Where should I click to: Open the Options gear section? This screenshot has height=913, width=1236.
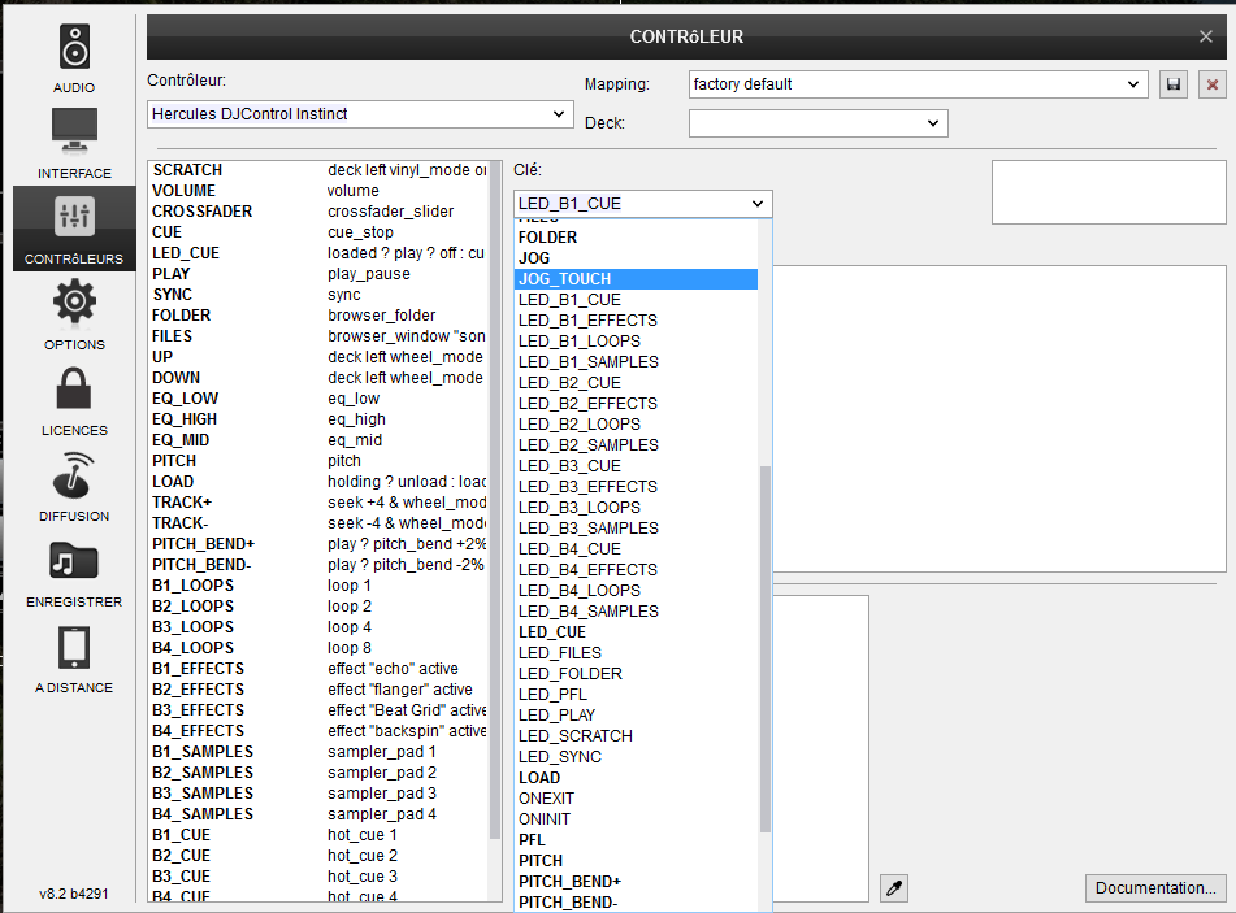74,315
